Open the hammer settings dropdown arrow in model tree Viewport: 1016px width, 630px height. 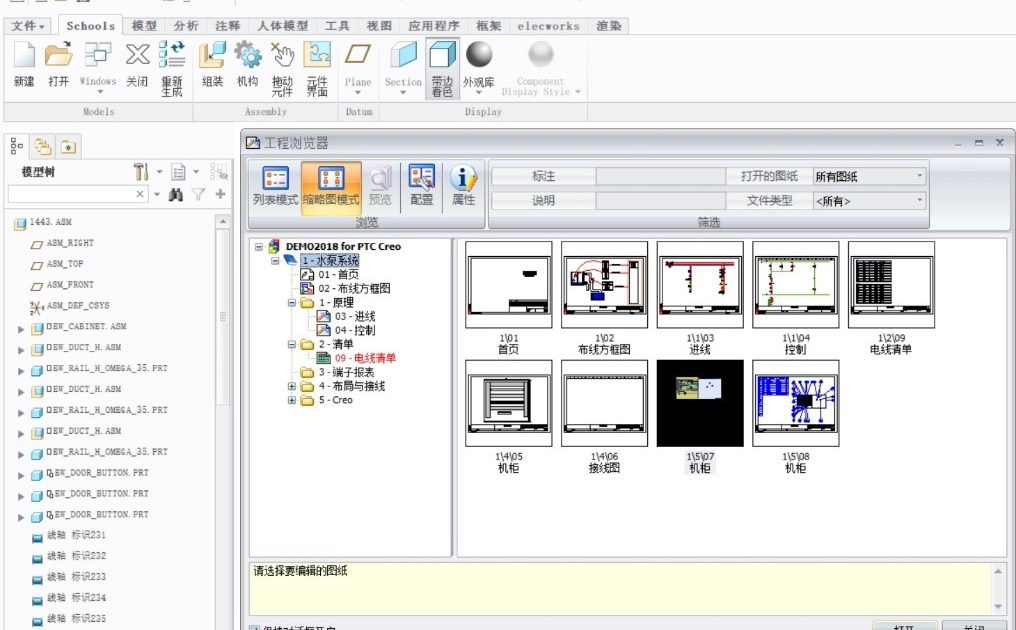click(159, 172)
